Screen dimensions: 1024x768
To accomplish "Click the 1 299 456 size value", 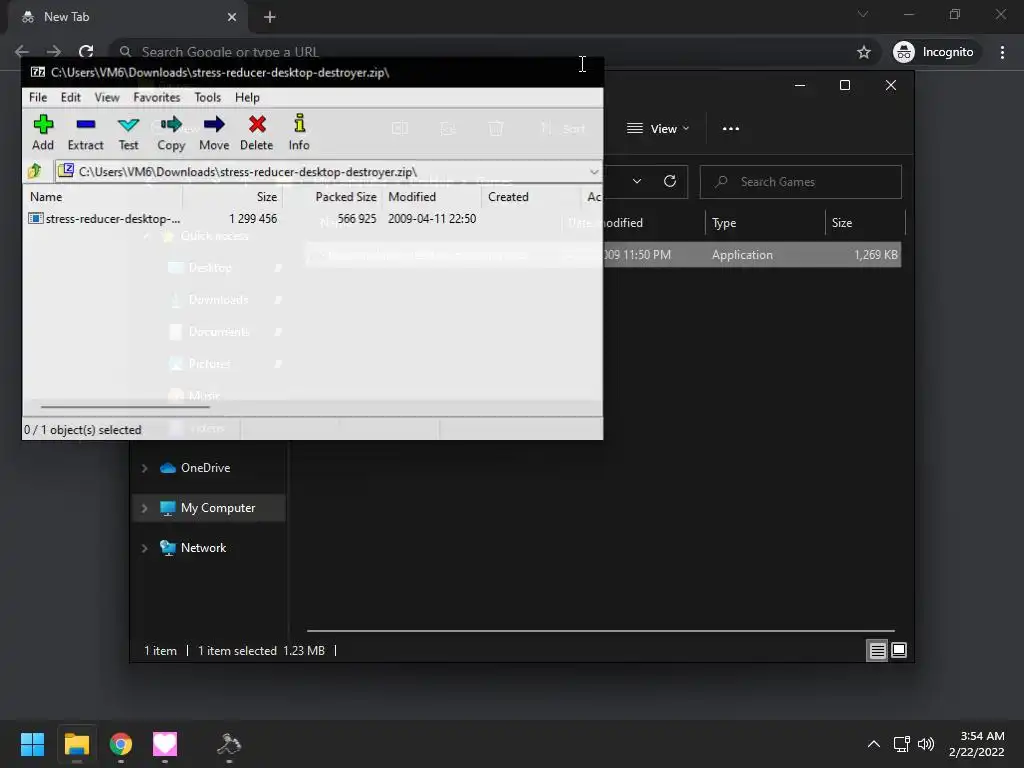I will (x=253, y=219).
